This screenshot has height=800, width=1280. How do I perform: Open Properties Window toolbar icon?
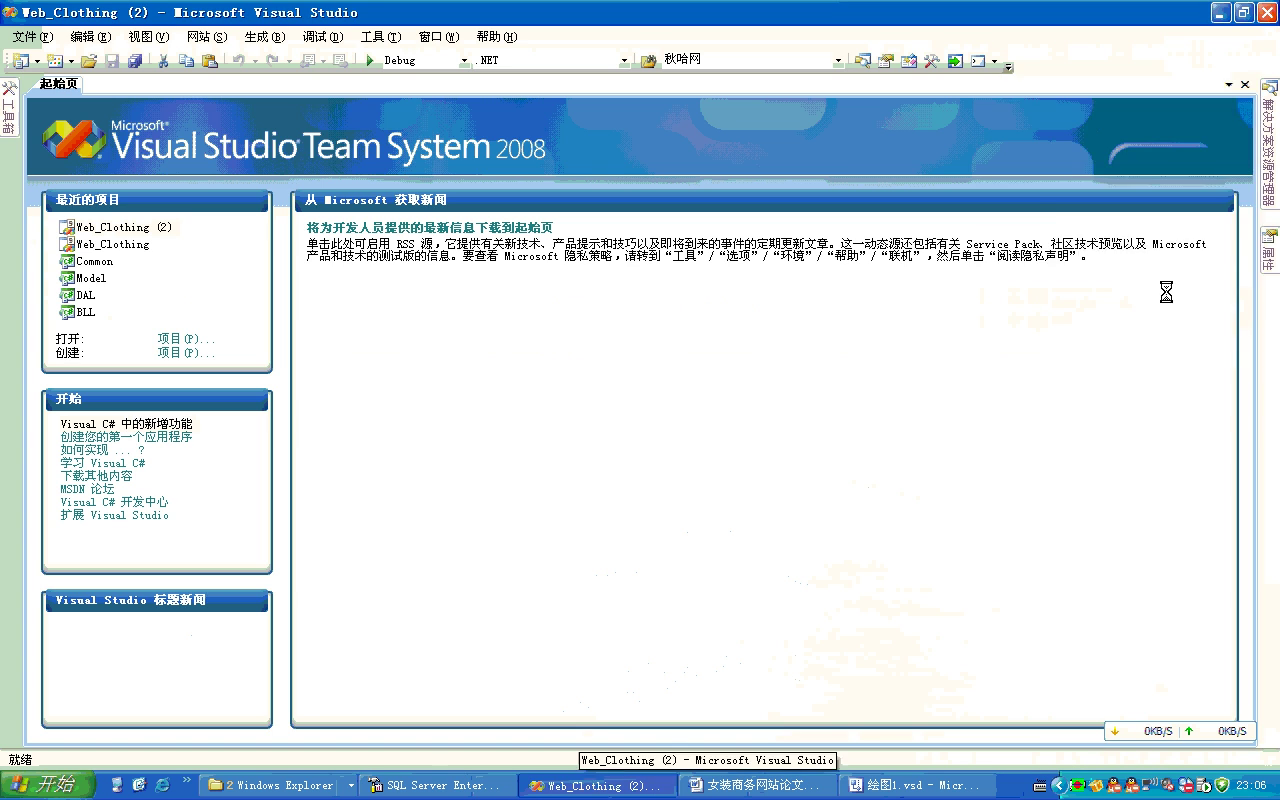click(x=885, y=61)
